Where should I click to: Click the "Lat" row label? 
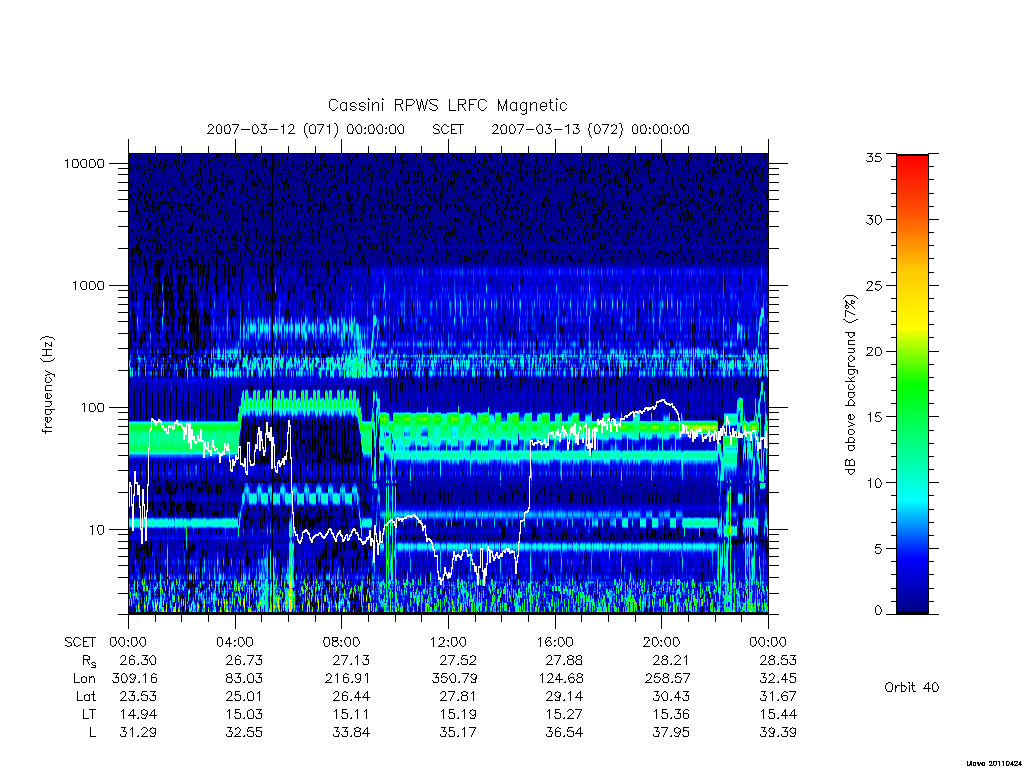coord(86,697)
